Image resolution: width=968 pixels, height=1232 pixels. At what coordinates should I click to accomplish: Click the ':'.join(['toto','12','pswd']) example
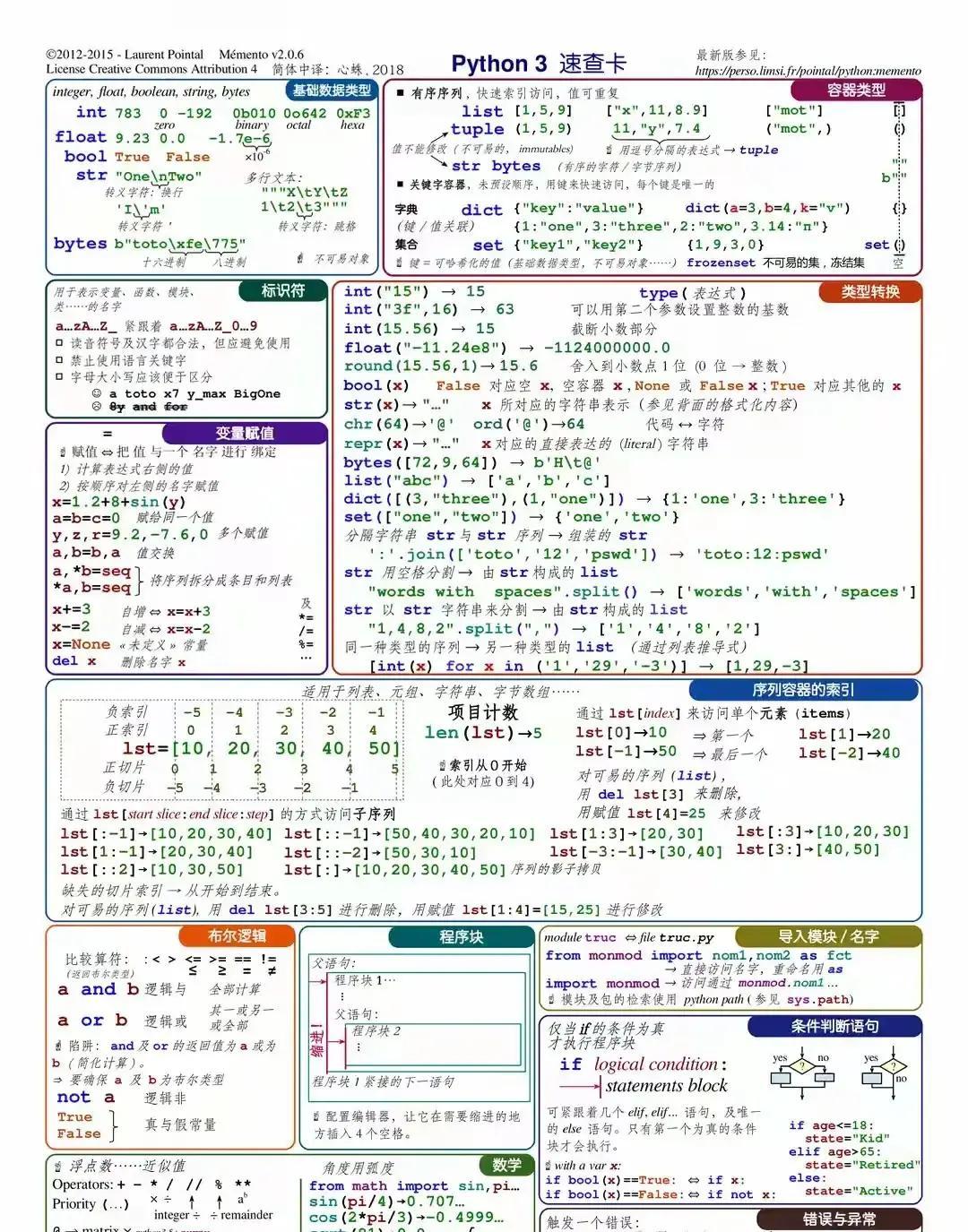click(599, 555)
